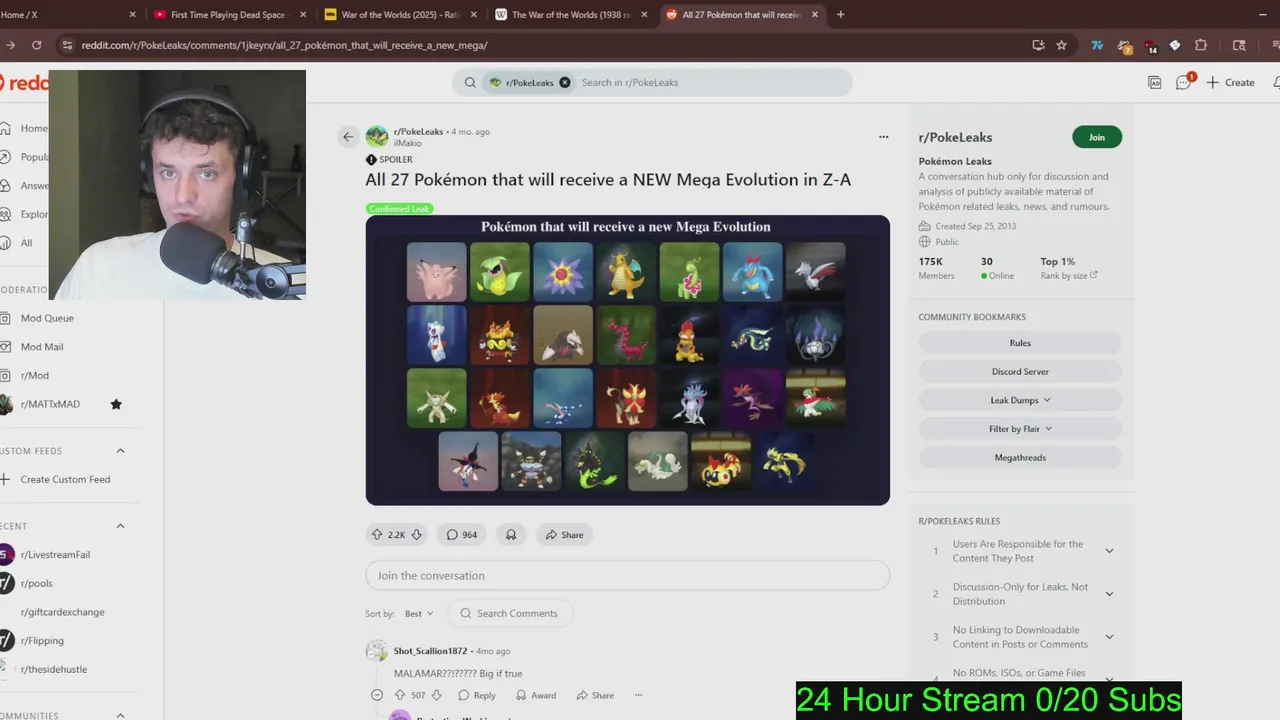Join the r/PokeLeaks community
Image resolution: width=1280 pixels, height=720 pixels.
[1097, 137]
